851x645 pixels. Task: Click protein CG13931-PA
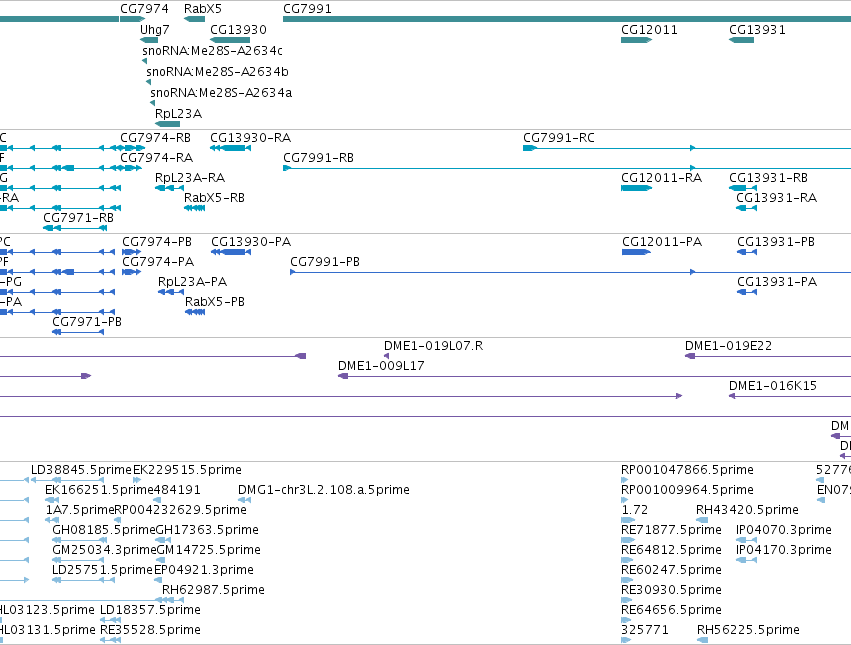coord(777,282)
